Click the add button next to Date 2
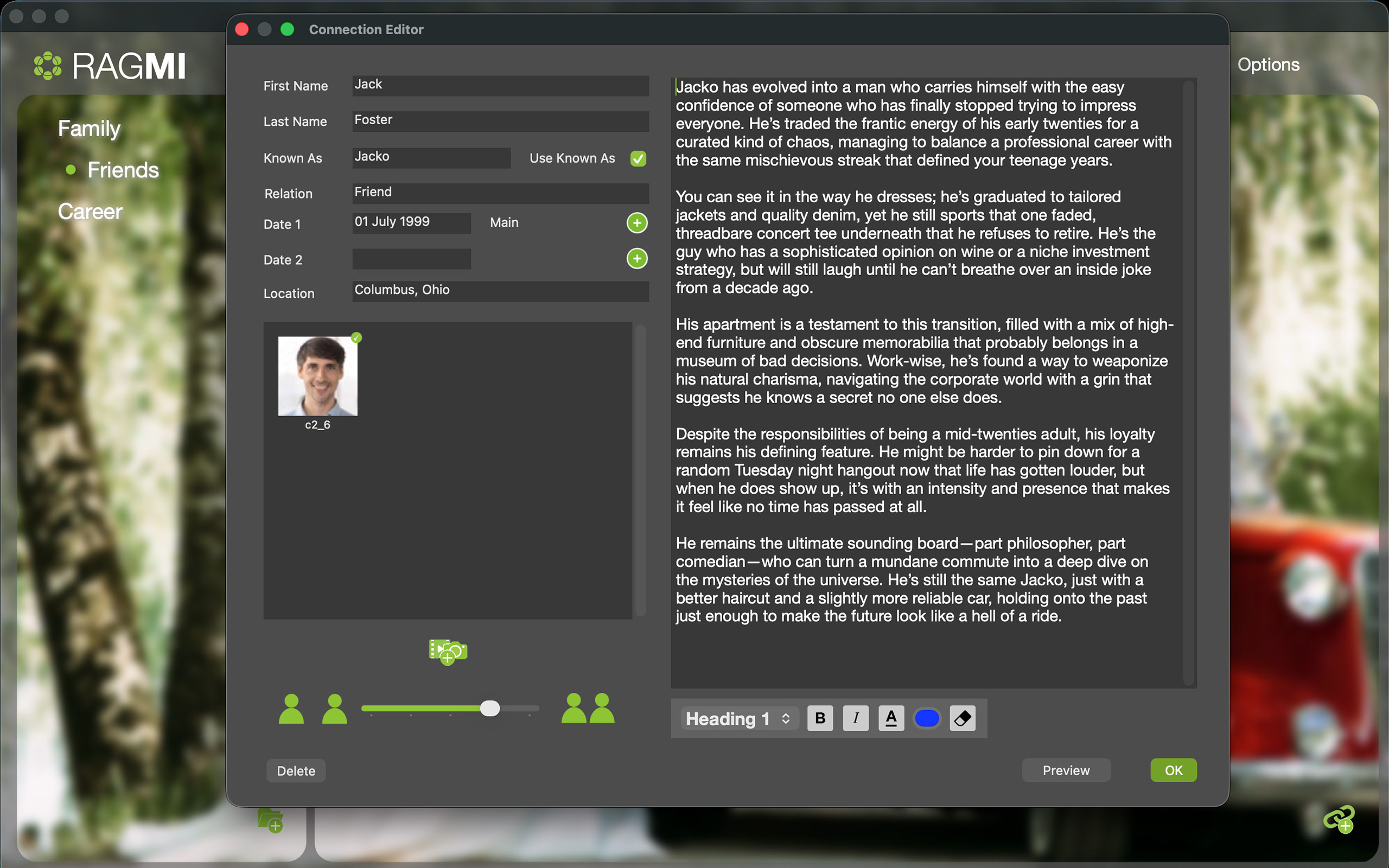 636,258
